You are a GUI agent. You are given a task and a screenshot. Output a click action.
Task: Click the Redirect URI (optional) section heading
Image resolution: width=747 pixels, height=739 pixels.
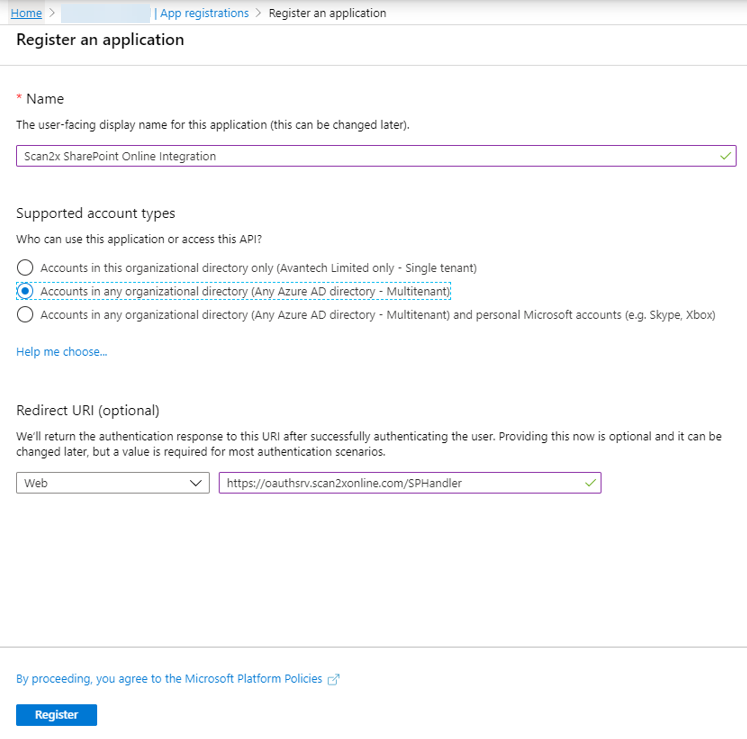[x=88, y=411]
